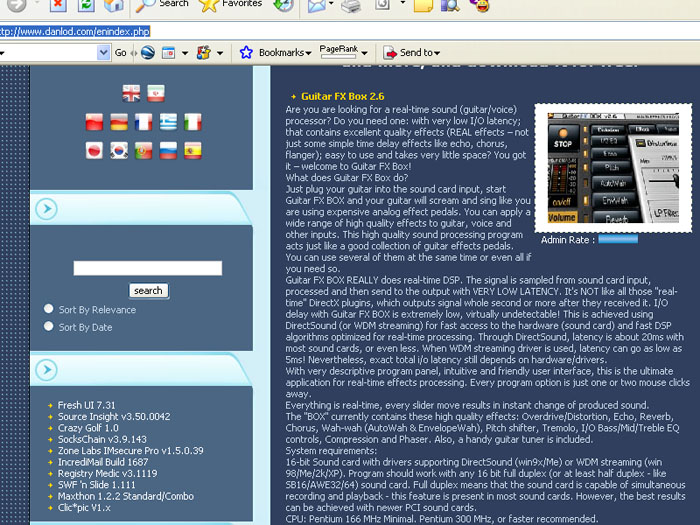Open IncrediMail Build 1687 link
The width and height of the screenshot is (700, 525).
pos(103,462)
